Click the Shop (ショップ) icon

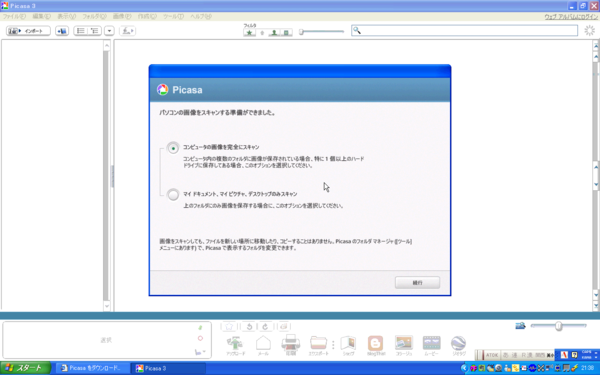tap(348, 345)
